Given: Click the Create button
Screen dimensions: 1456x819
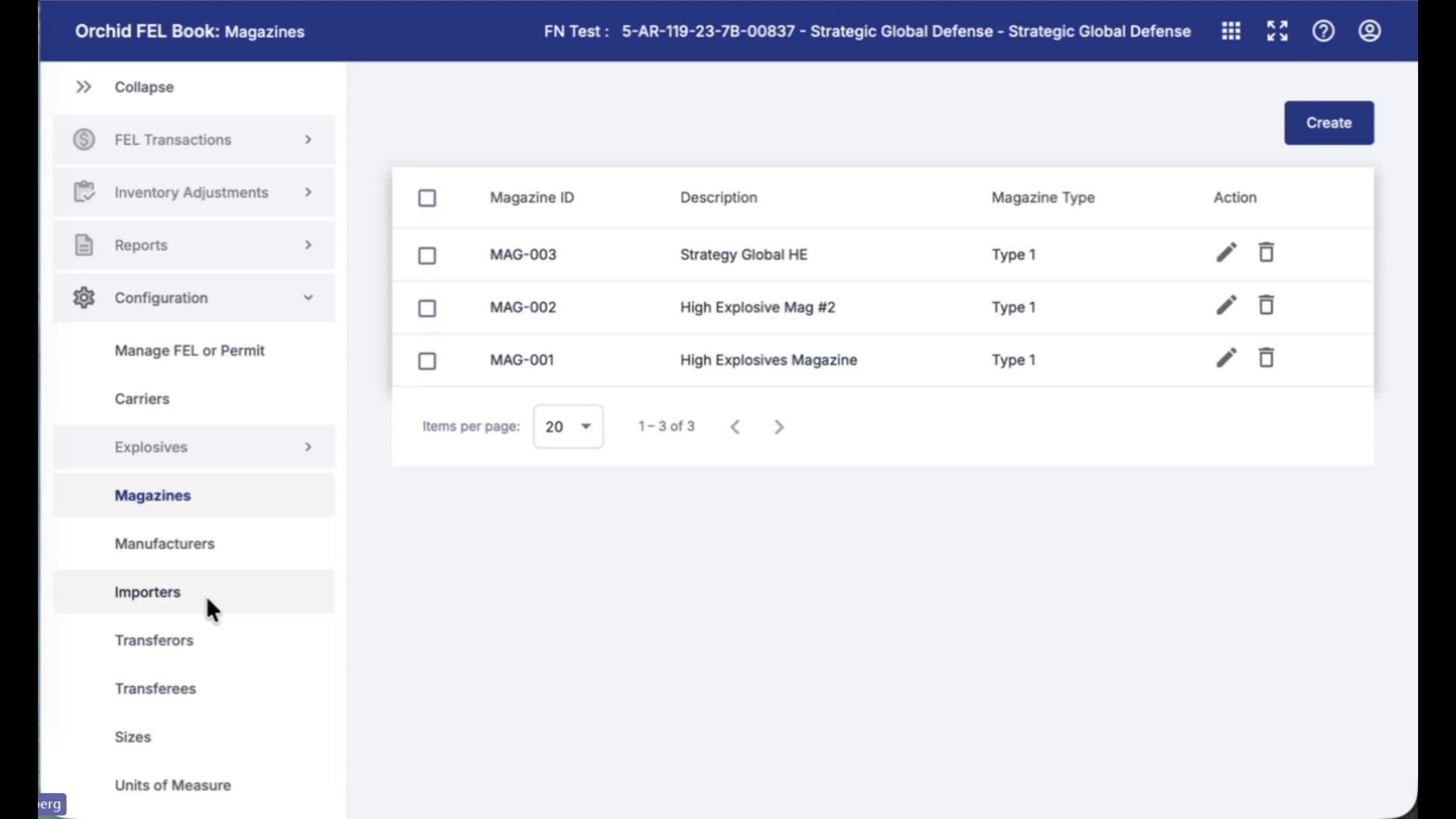Looking at the screenshot, I should tap(1329, 123).
